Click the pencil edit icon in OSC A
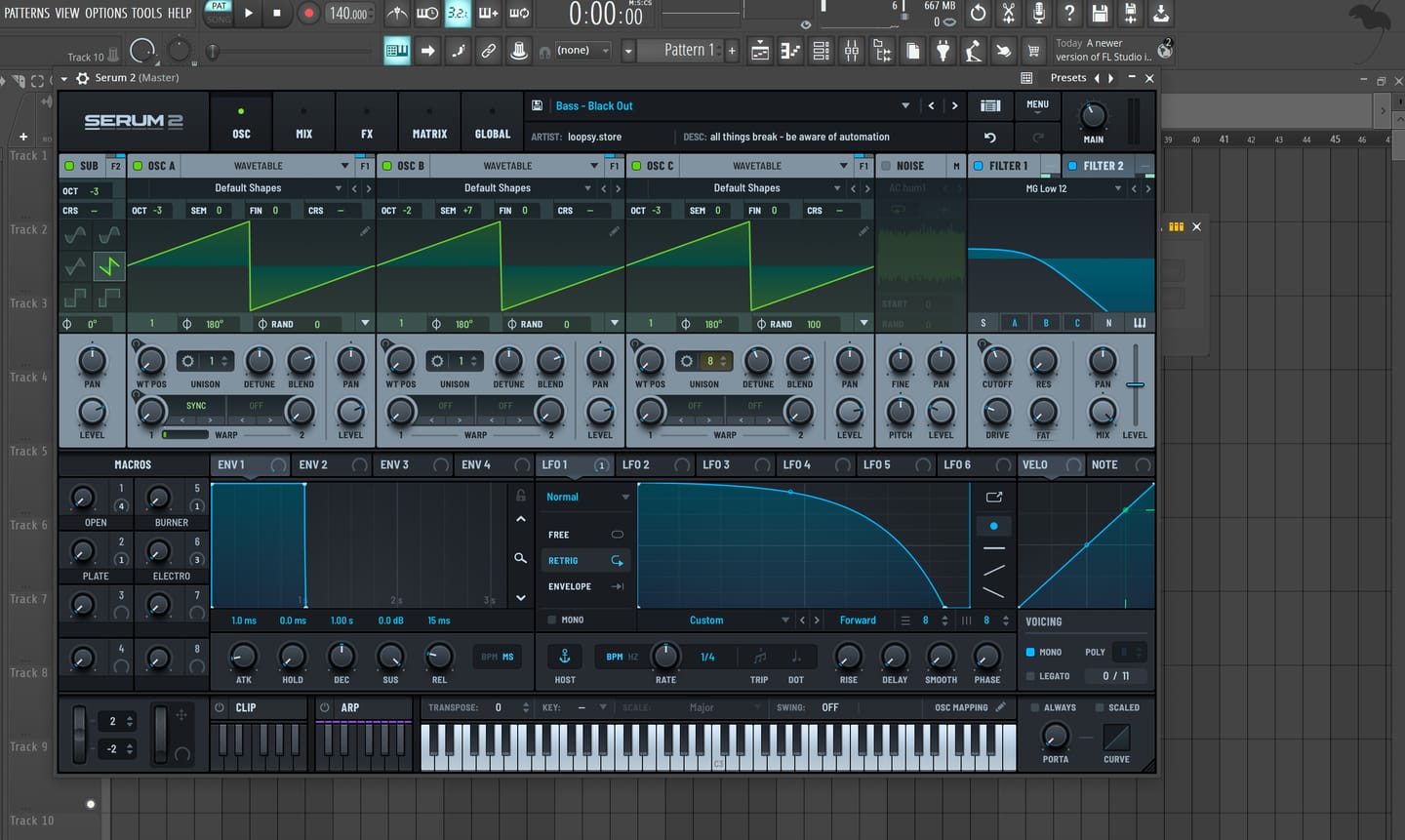The width and height of the screenshot is (1405, 840). tap(365, 231)
